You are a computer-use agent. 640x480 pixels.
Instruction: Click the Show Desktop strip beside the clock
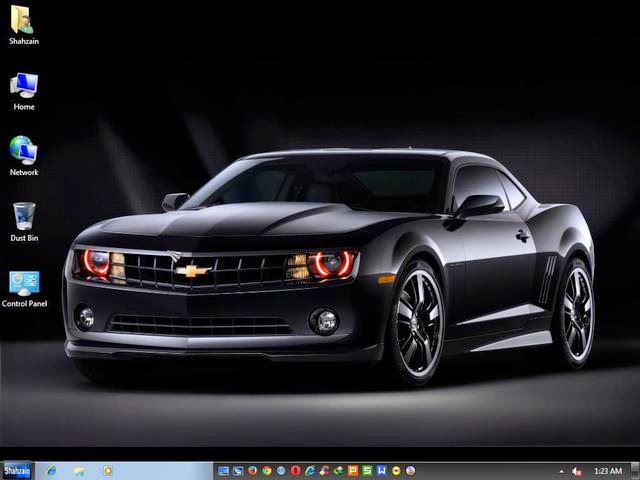(635, 471)
